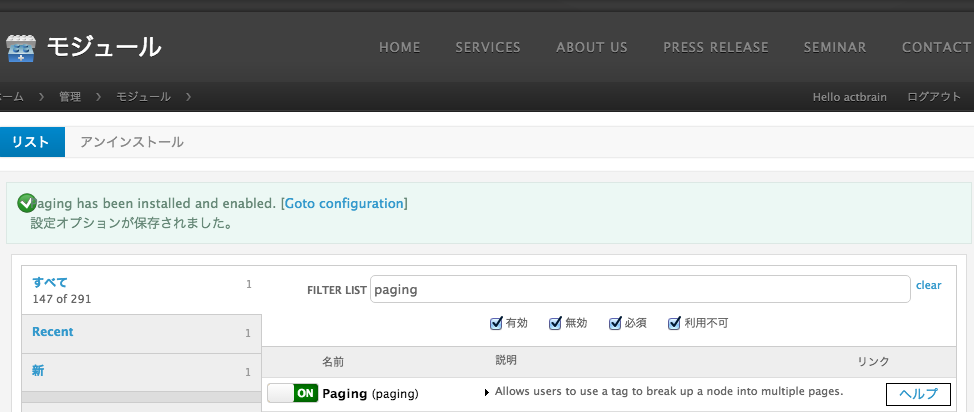
Task: Uncheck the 有効 checkbox
Action: pyautogui.click(x=496, y=323)
